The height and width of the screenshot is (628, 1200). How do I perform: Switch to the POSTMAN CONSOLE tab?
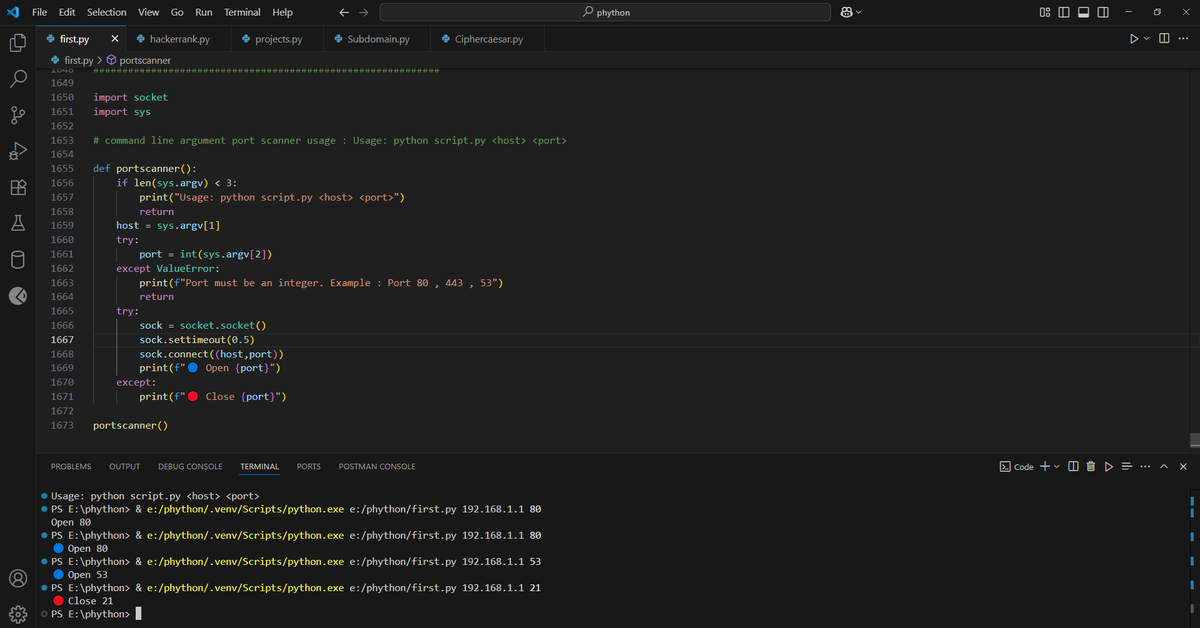(x=377, y=466)
